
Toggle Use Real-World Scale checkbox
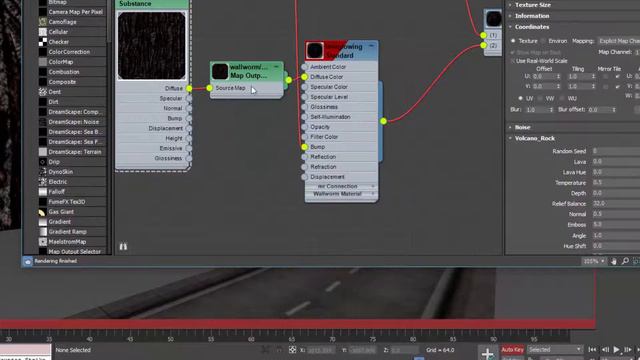coord(513,61)
